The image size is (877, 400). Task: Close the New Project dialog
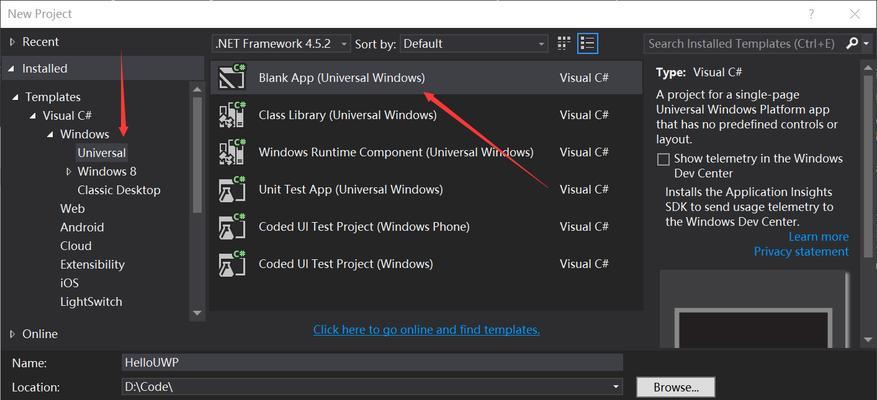[x=855, y=15]
